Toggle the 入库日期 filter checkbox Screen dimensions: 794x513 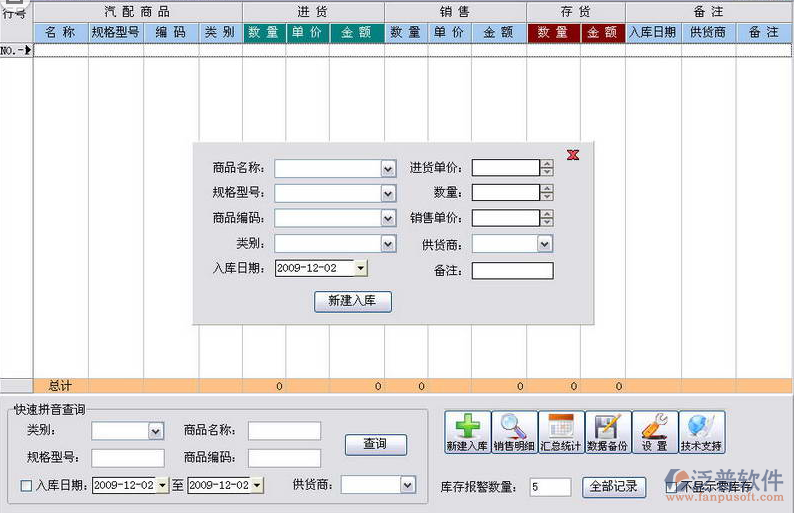[26, 486]
